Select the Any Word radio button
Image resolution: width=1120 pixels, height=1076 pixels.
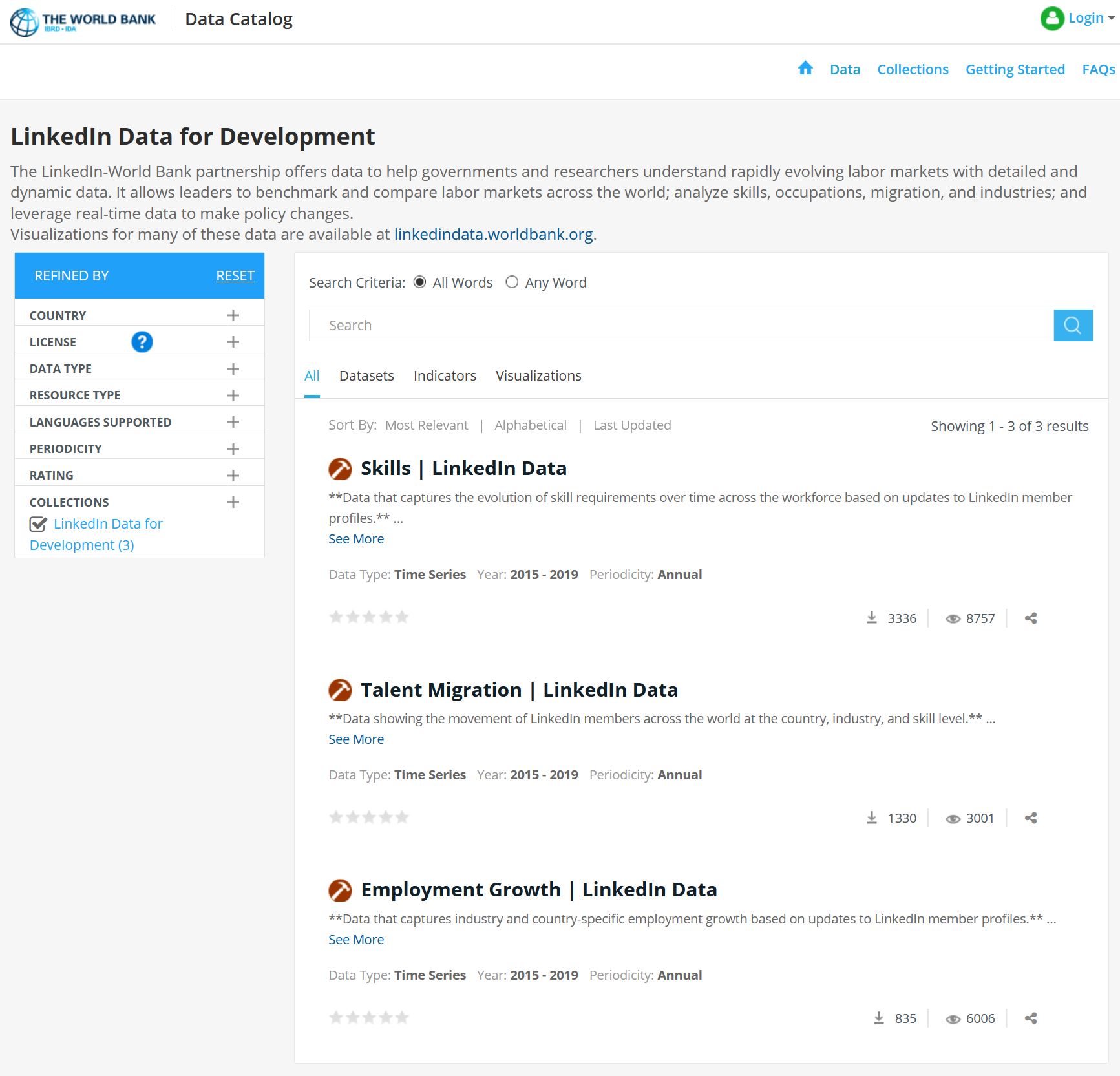click(x=512, y=282)
